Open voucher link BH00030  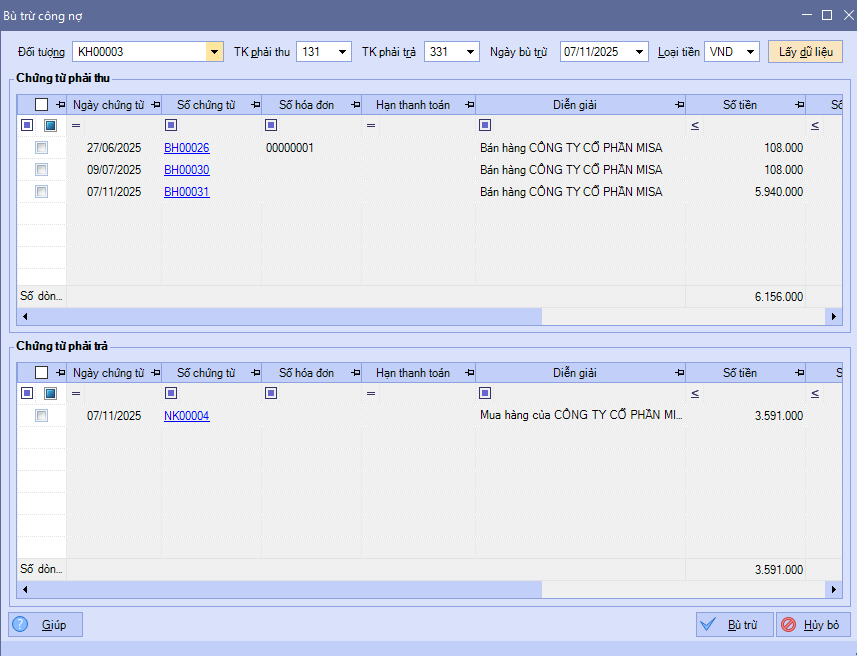186,170
